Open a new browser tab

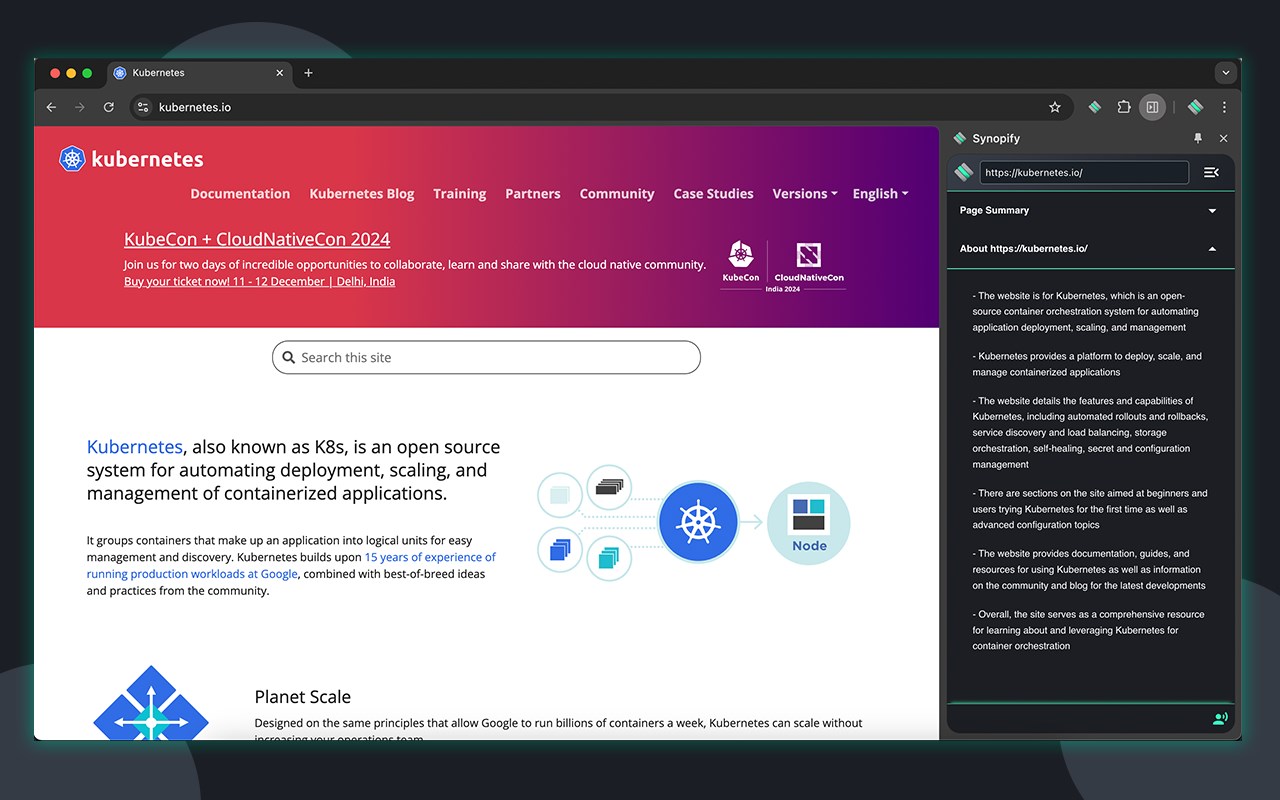coord(308,73)
